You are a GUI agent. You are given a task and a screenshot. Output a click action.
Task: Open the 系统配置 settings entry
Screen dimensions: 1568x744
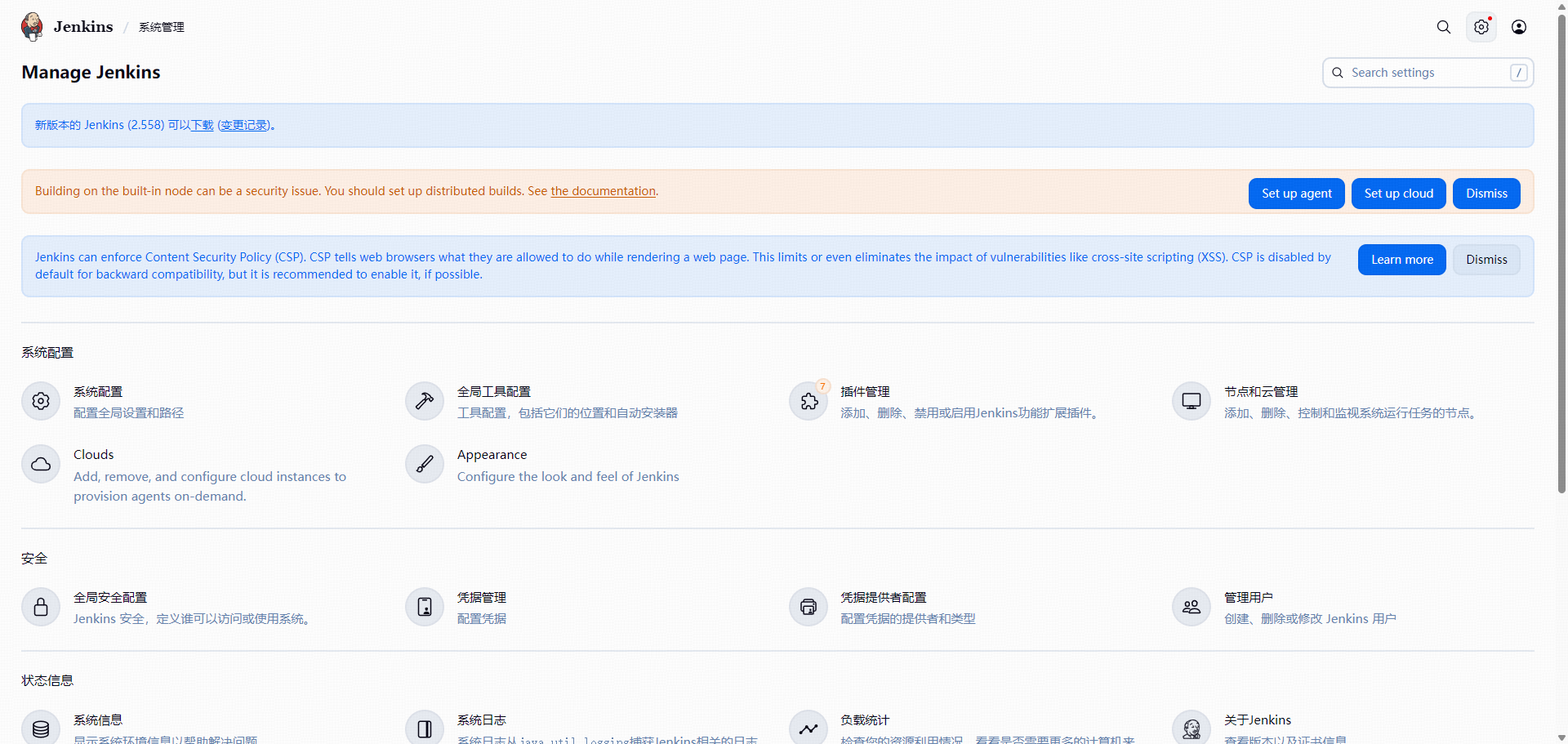click(x=98, y=392)
